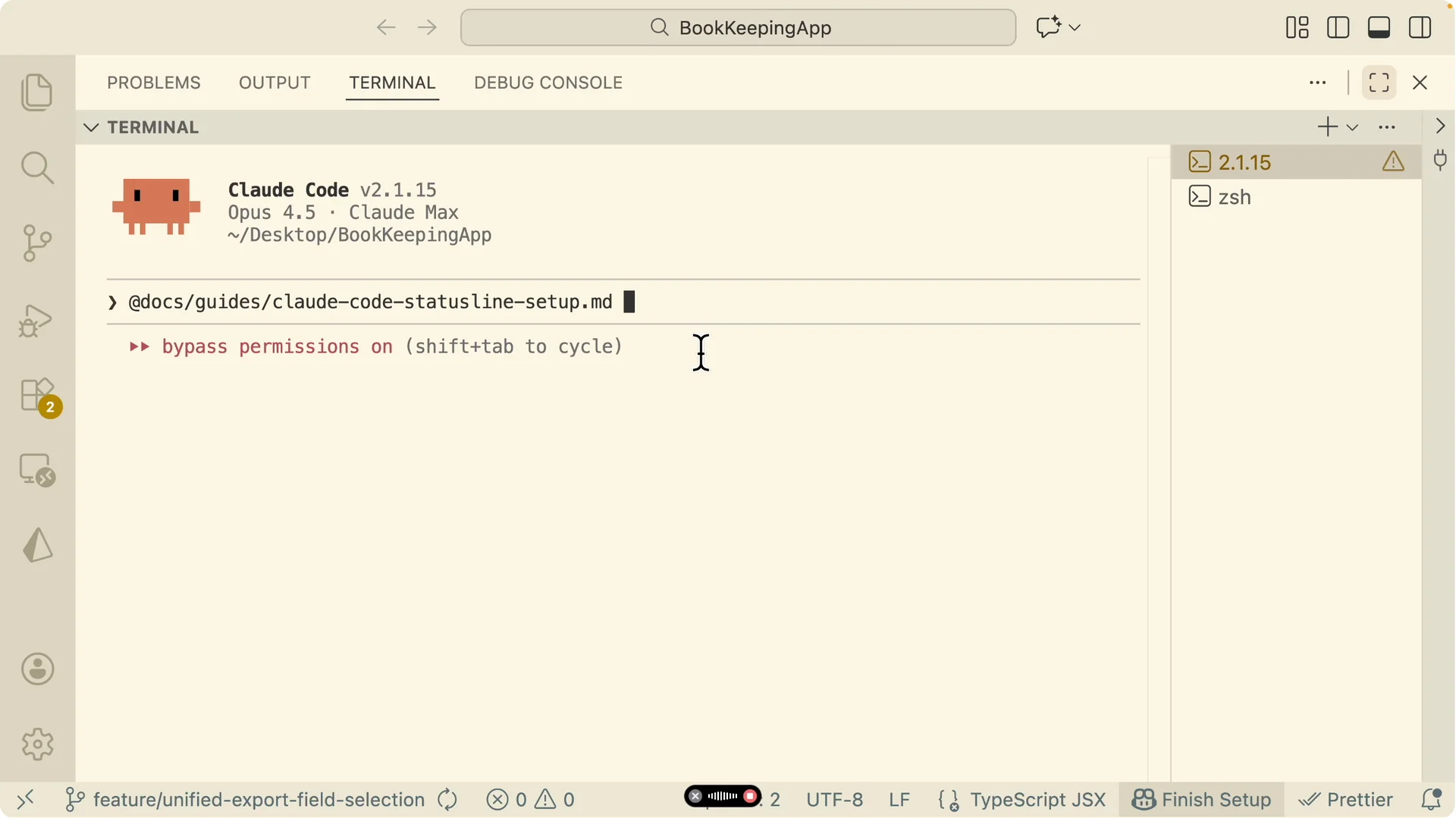Click the Prettier status bar item
The width and height of the screenshot is (1456, 818).
(x=1345, y=800)
